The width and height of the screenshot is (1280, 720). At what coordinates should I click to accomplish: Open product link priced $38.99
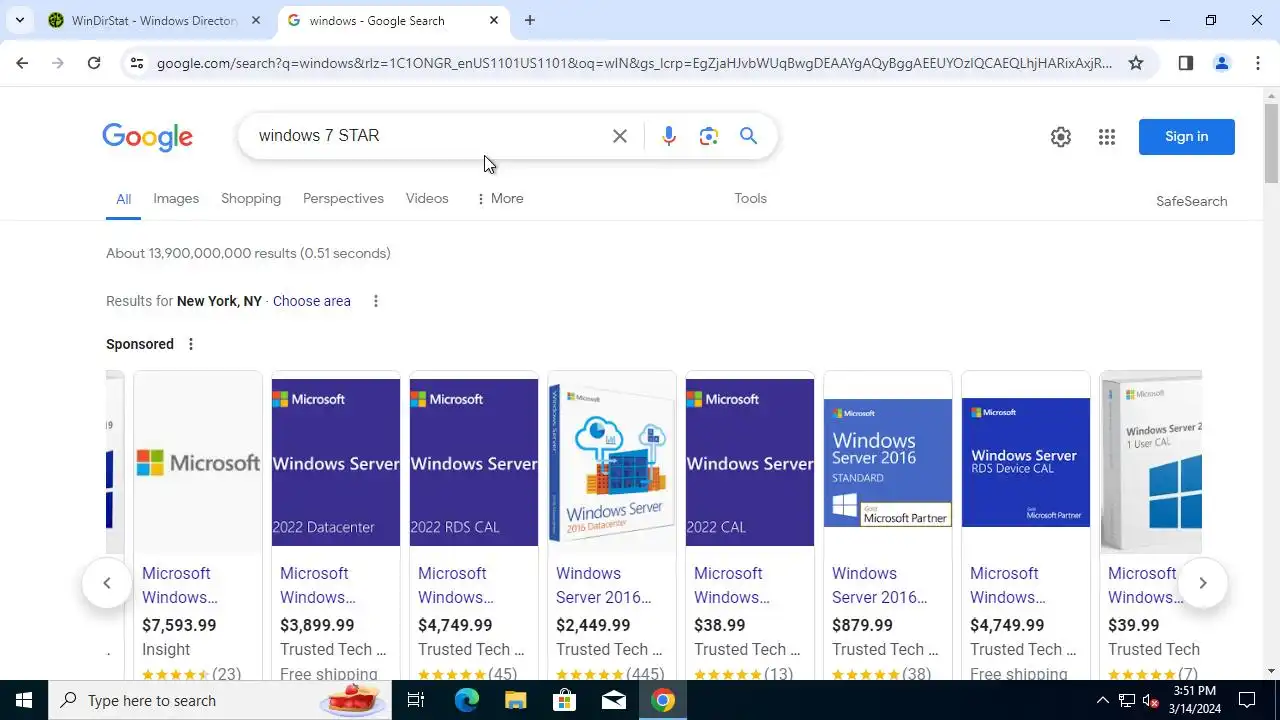click(732, 585)
